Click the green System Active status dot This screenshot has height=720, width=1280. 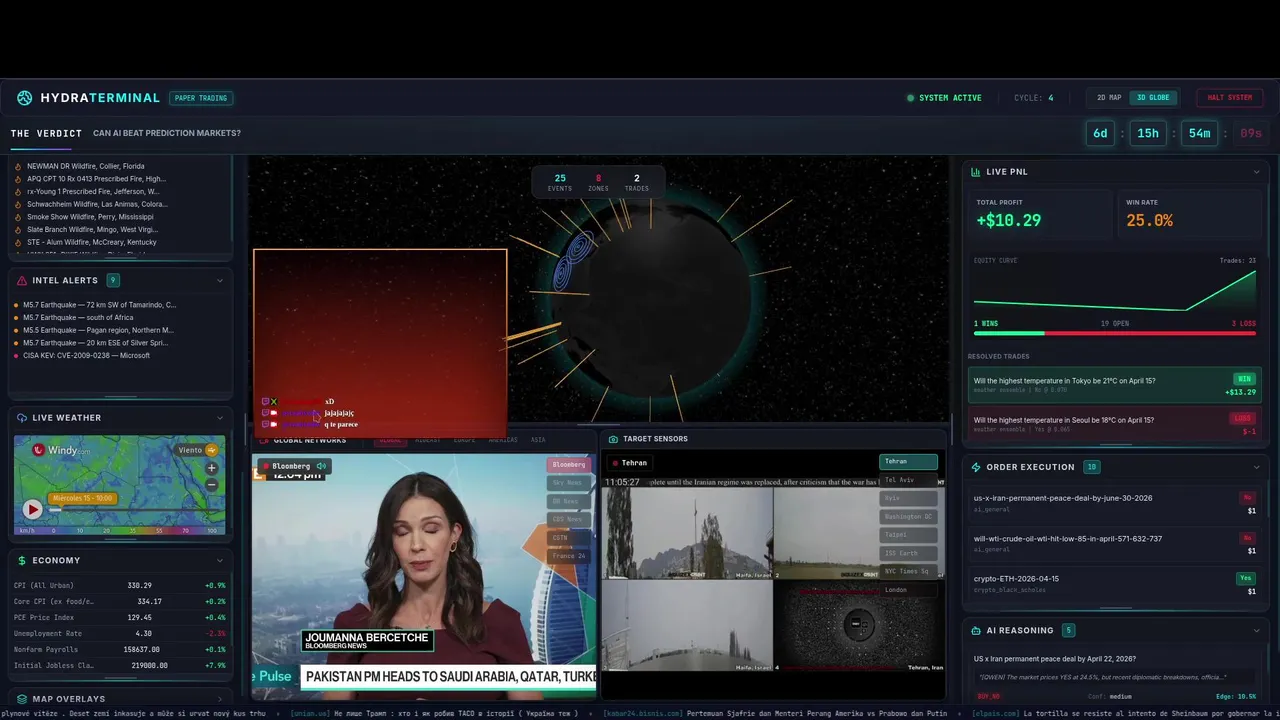910,98
